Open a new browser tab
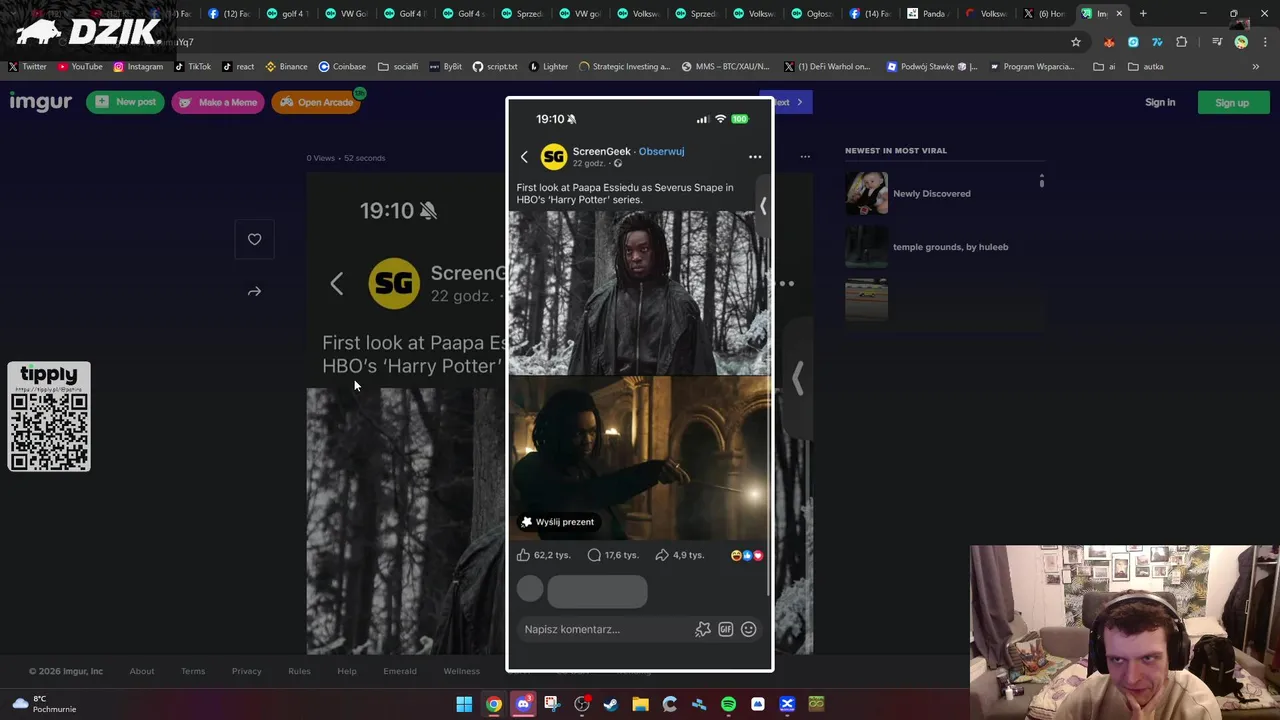Screen dimensions: 1280x720 pos(1143,14)
